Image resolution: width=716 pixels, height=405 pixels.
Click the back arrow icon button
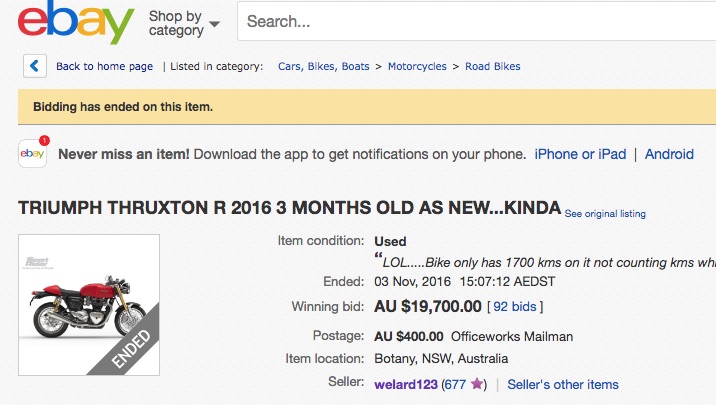(x=35, y=66)
